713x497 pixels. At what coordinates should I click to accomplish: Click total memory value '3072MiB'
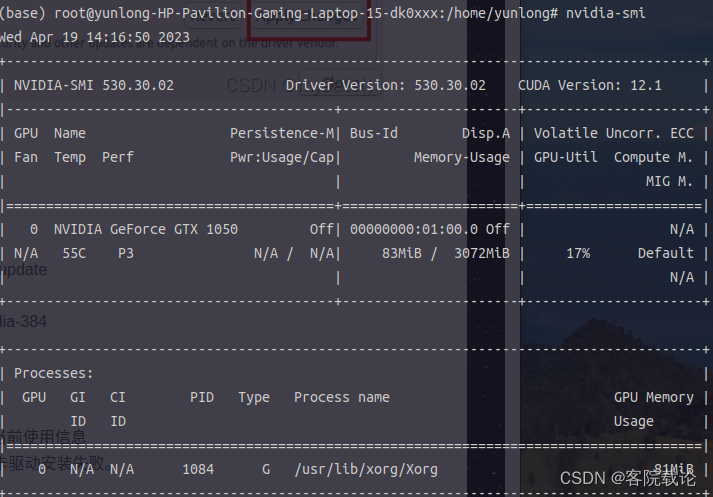coord(482,253)
